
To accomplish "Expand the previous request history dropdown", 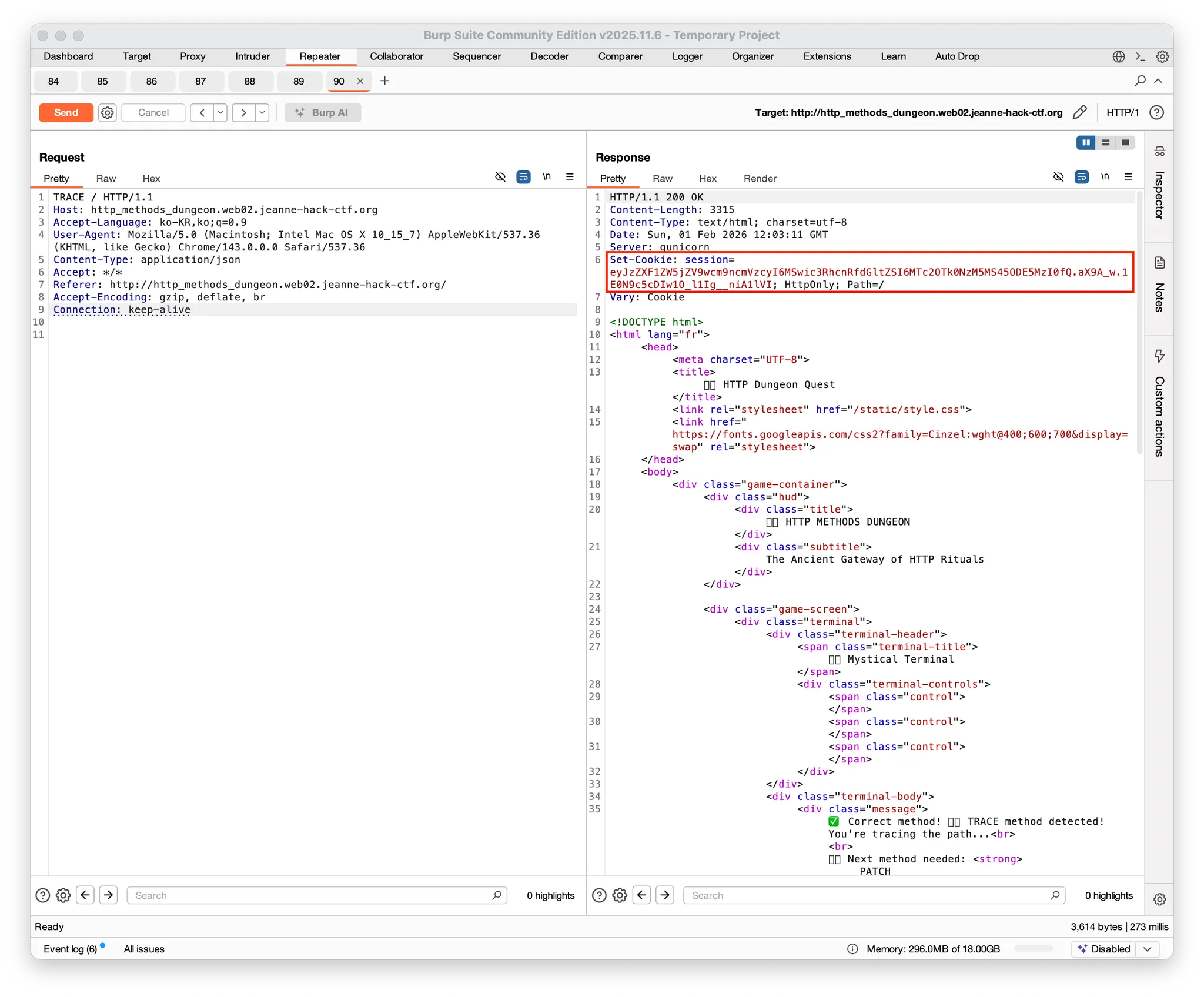I will [x=220, y=112].
